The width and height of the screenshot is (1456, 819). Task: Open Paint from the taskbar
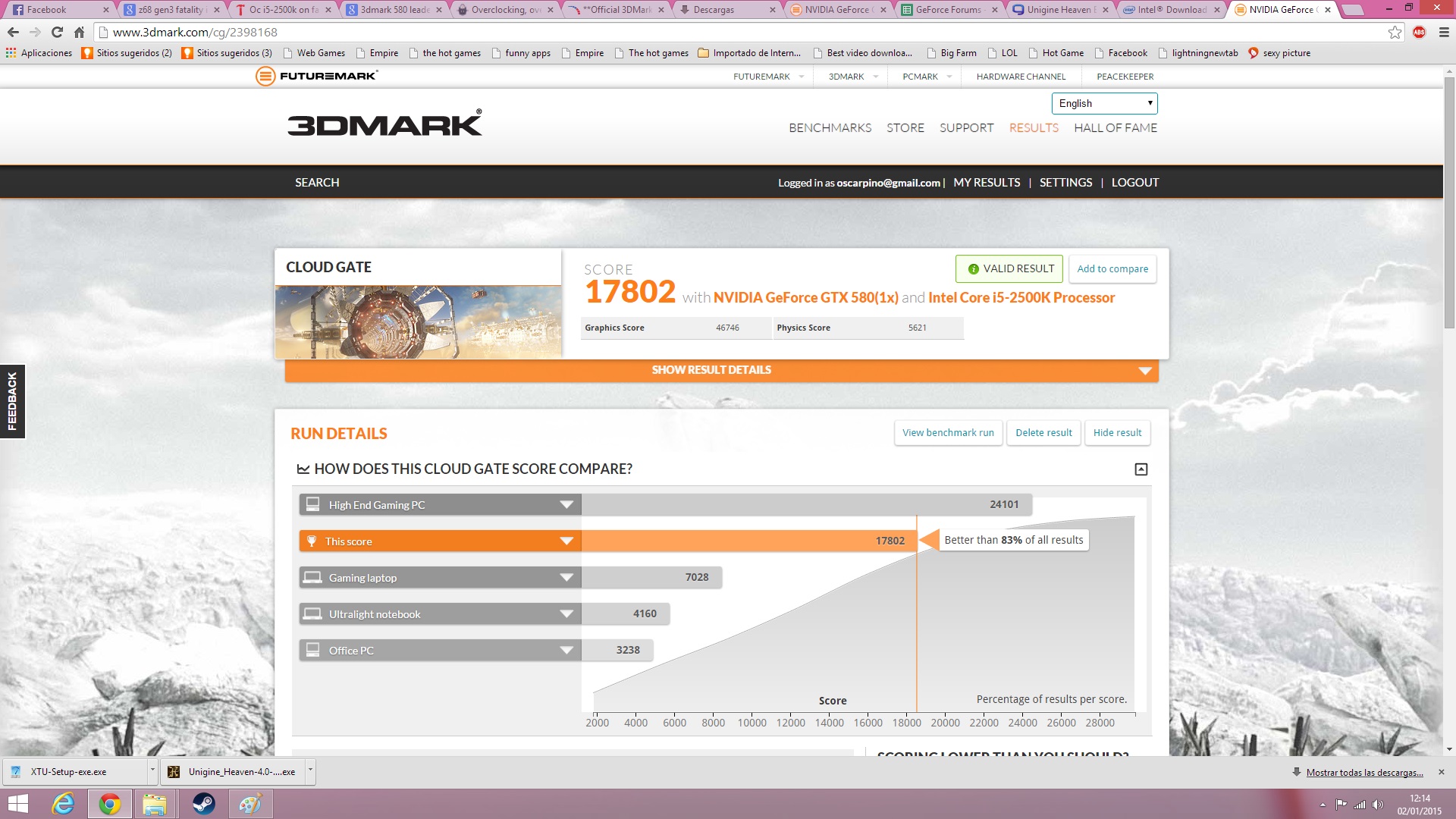(250, 804)
